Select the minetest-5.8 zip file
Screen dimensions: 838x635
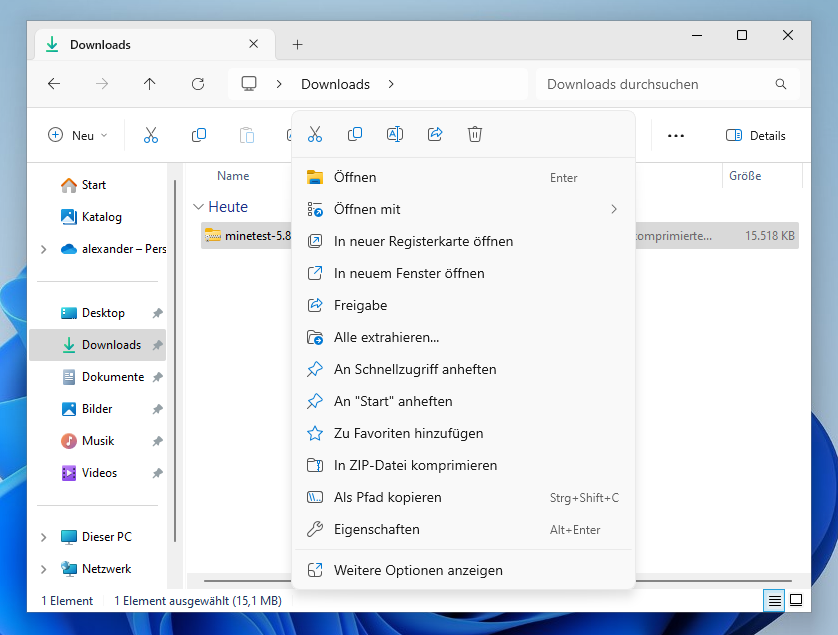247,236
